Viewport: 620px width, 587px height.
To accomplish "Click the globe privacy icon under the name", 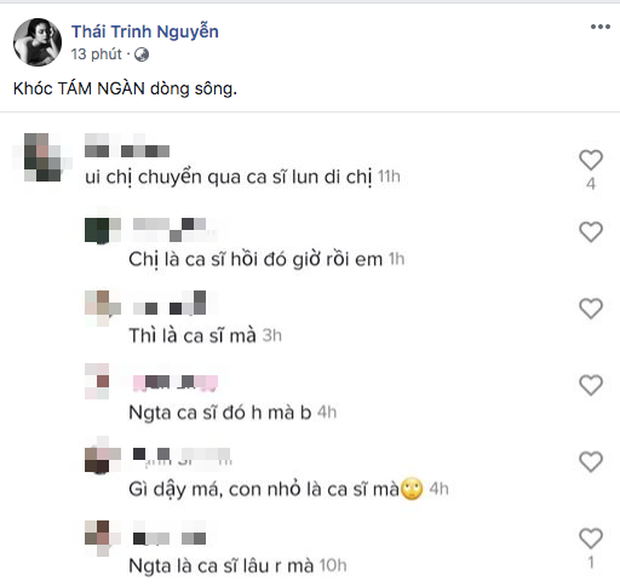I will coord(141,54).
